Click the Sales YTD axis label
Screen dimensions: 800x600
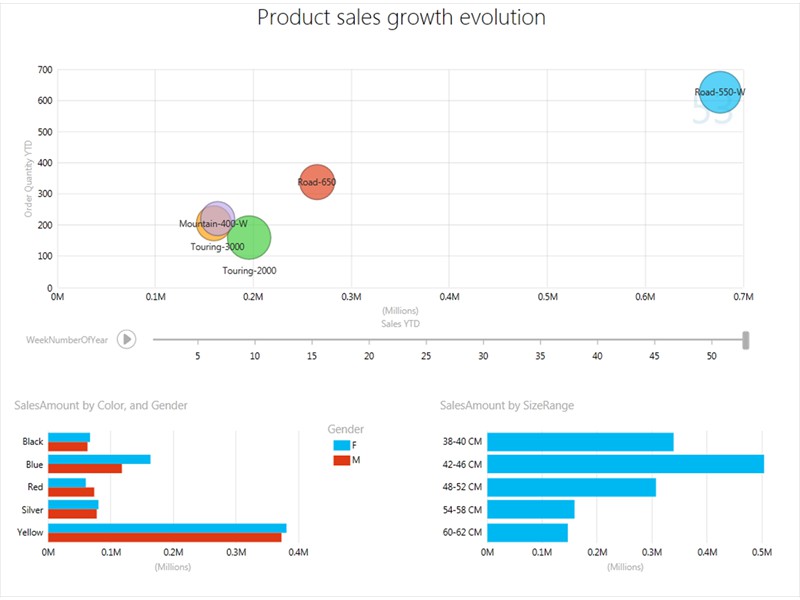[x=401, y=324]
